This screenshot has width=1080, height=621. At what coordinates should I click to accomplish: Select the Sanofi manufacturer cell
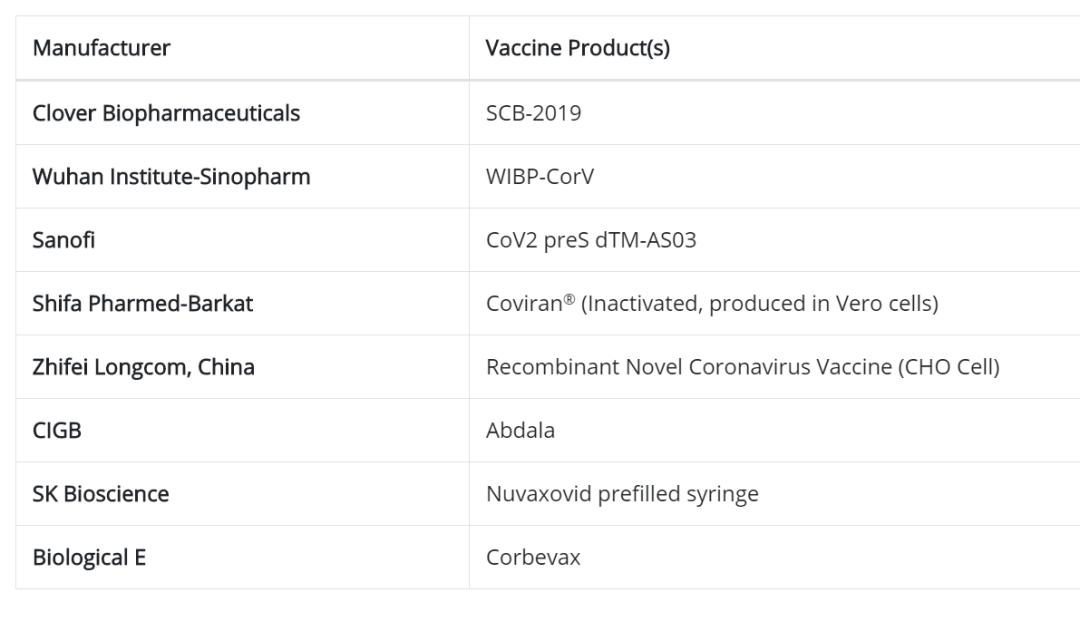pyautogui.click(x=64, y=240)
